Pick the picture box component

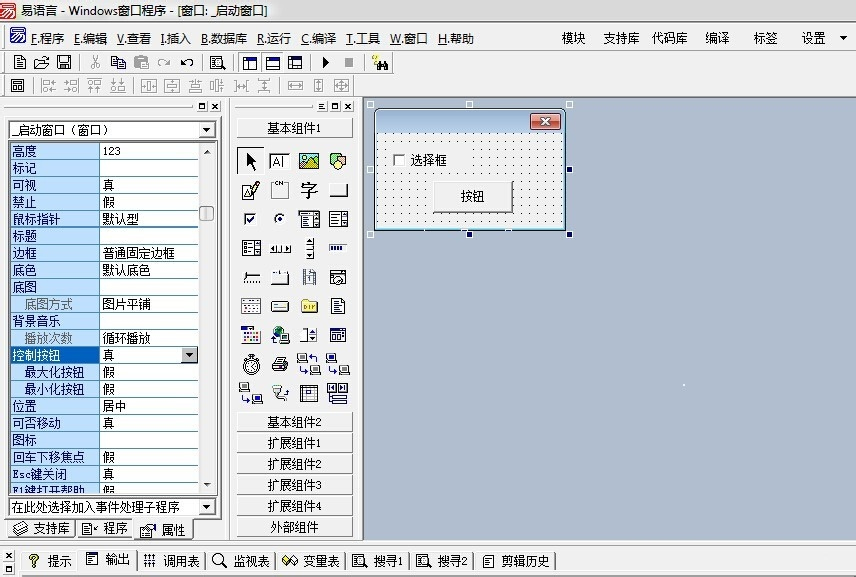pos(309,161)
